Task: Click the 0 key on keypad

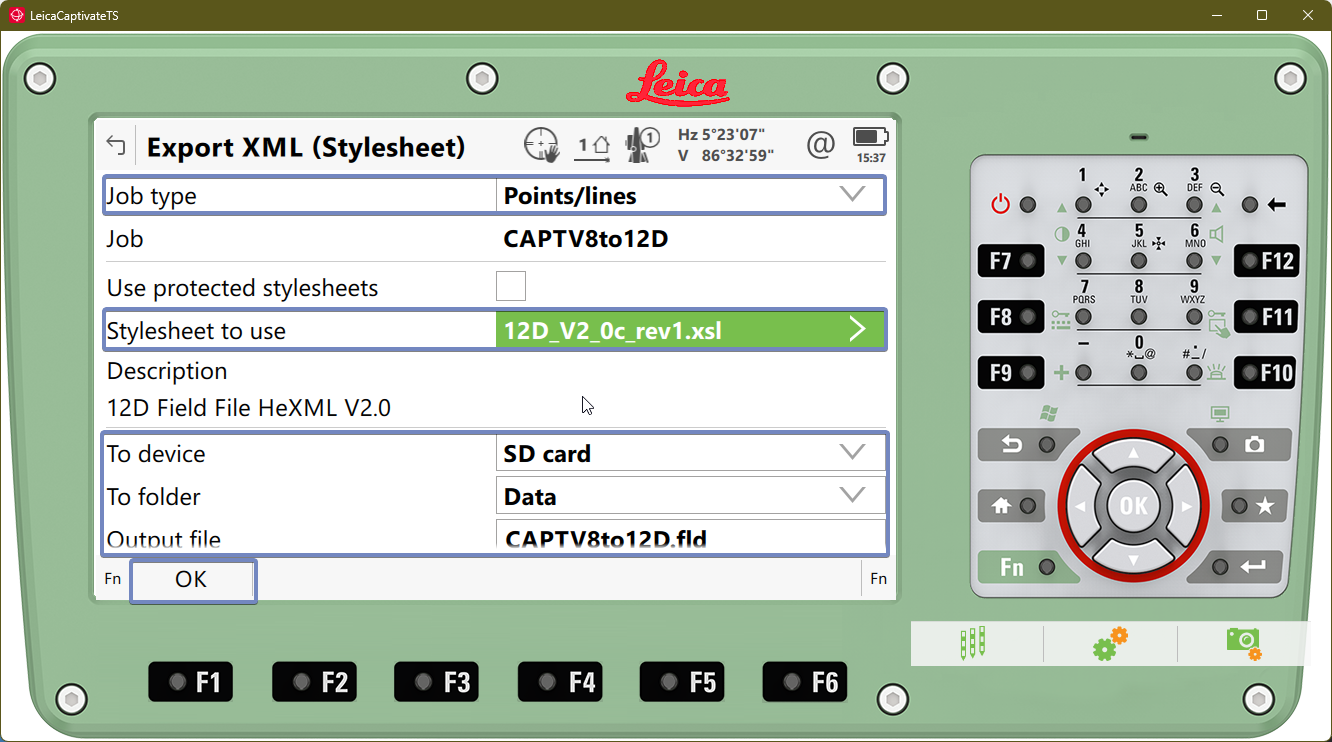Action: (x=1139, y=373)
